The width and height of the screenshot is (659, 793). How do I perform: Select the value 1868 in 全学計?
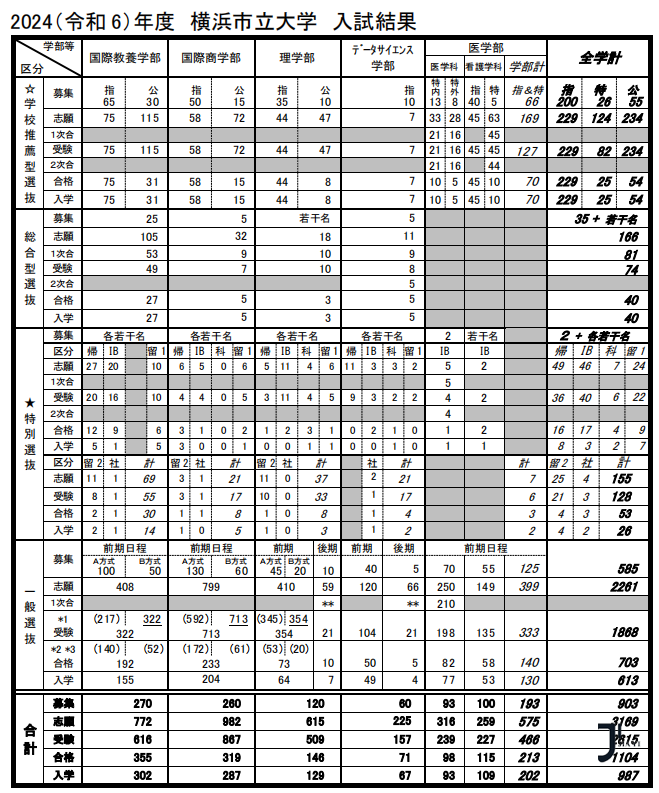pyautogui.click(x=625, y=632)
